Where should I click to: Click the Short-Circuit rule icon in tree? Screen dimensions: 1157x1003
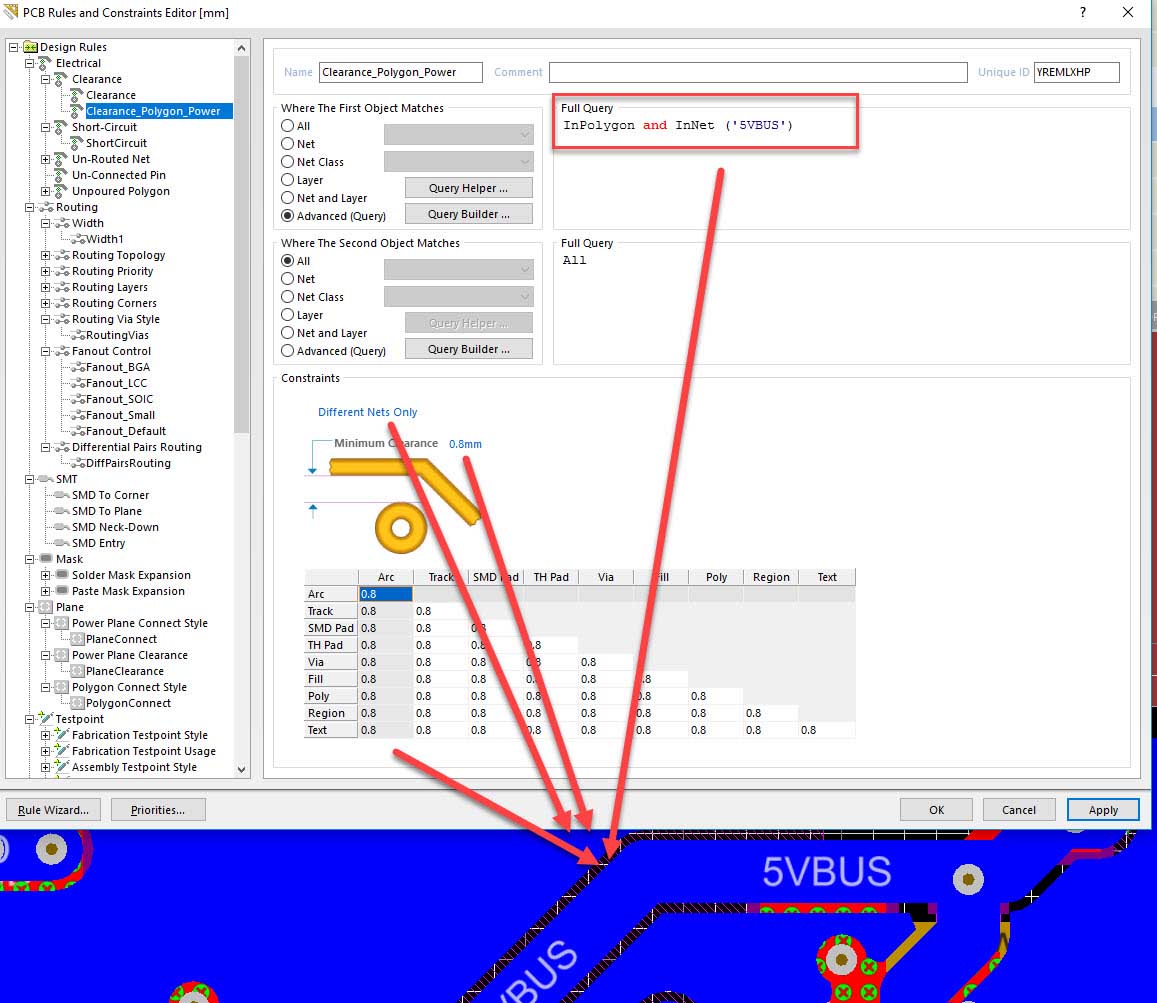[x=60, y=127]
